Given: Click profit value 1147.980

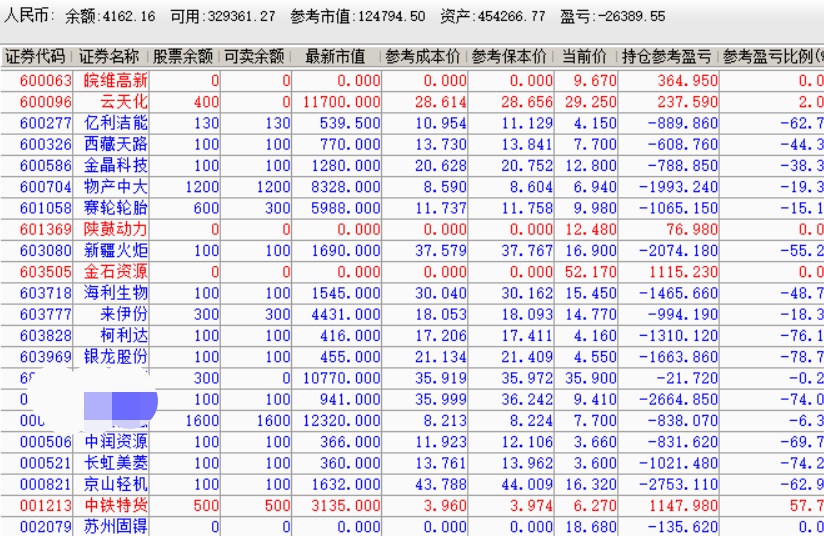Looking at the screenshot, I should point(683,506).
